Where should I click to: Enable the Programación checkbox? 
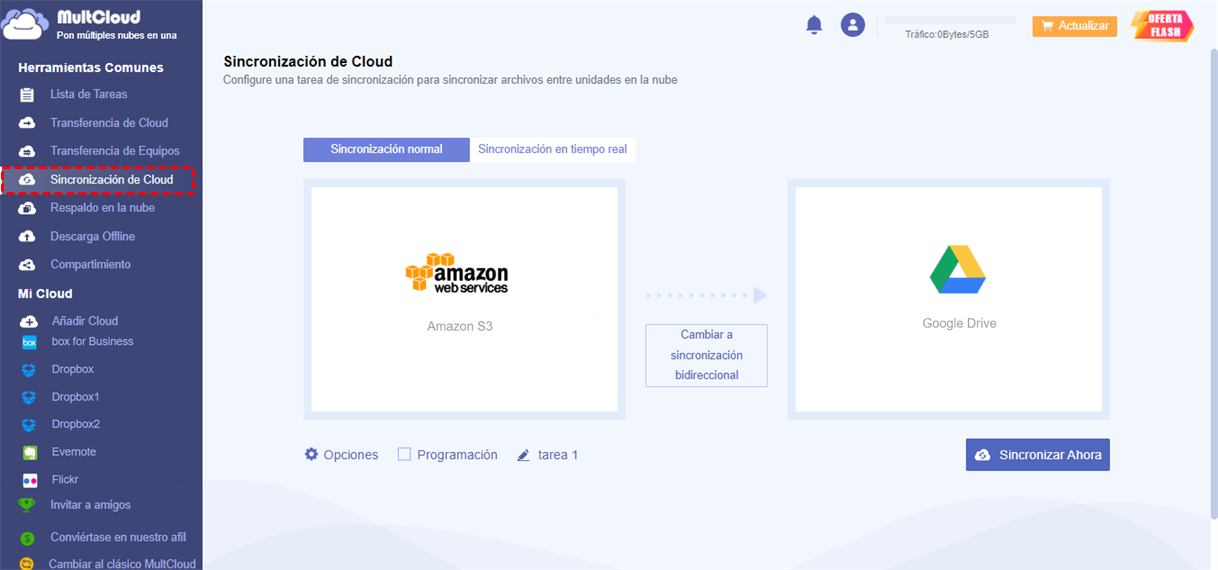point(404,454)
